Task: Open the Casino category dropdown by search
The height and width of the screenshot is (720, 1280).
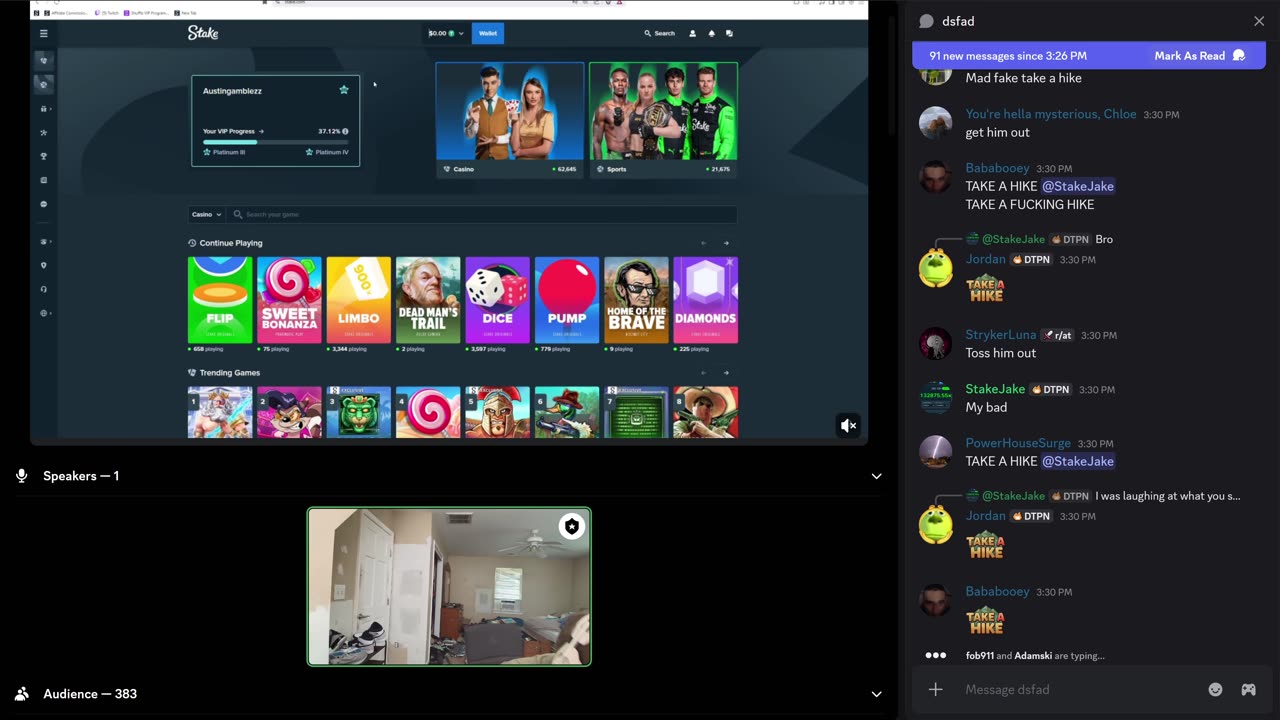Action: 207,214
